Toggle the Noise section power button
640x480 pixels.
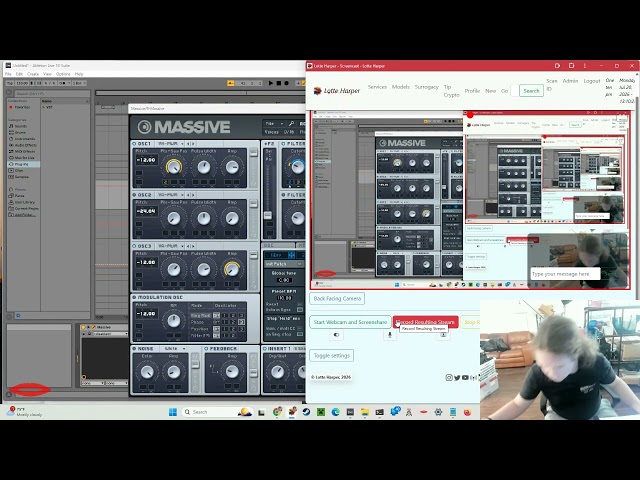click(134, 349)
